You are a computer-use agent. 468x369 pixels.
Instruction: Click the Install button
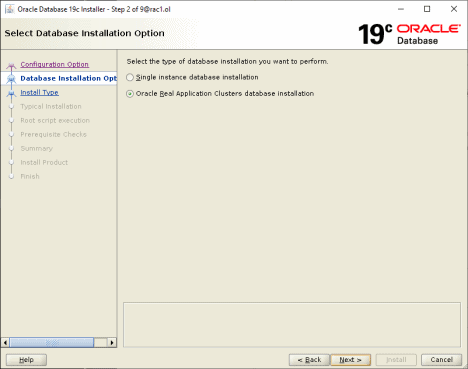click(396, 360)
